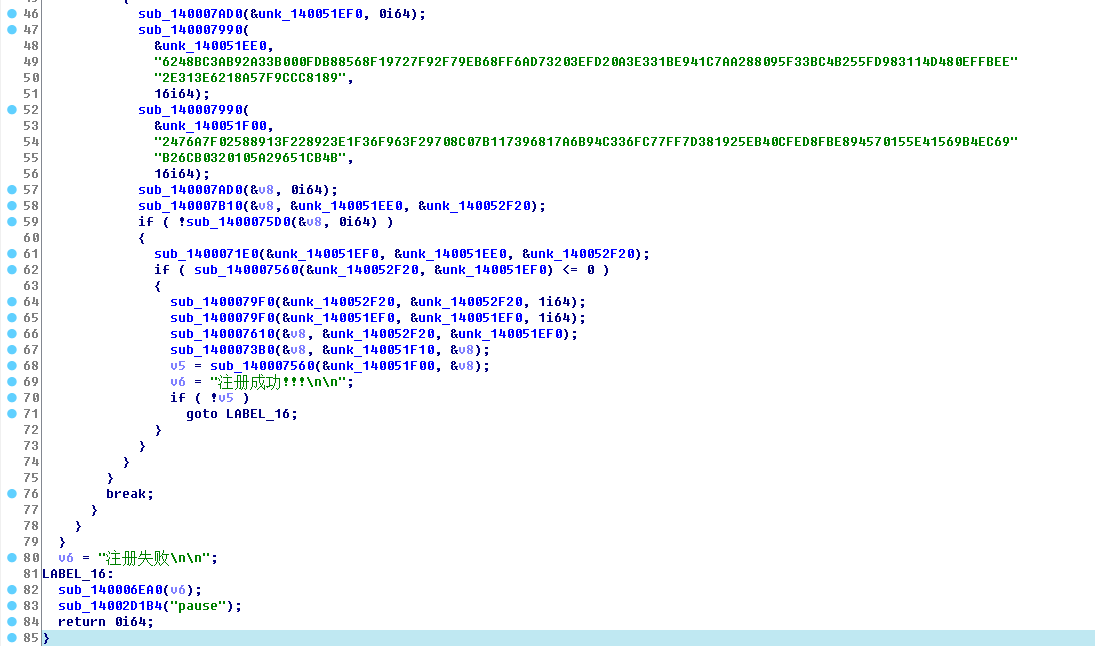1095x646 pixels.
Task: Open sub_140007990 call on line 47
Action: coord(190,29)
